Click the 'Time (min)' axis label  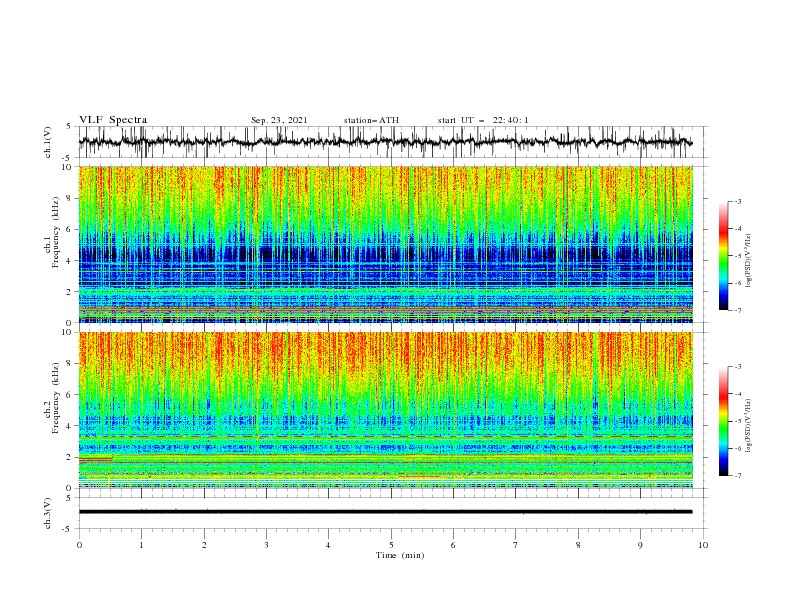click(x=400, y=555)
